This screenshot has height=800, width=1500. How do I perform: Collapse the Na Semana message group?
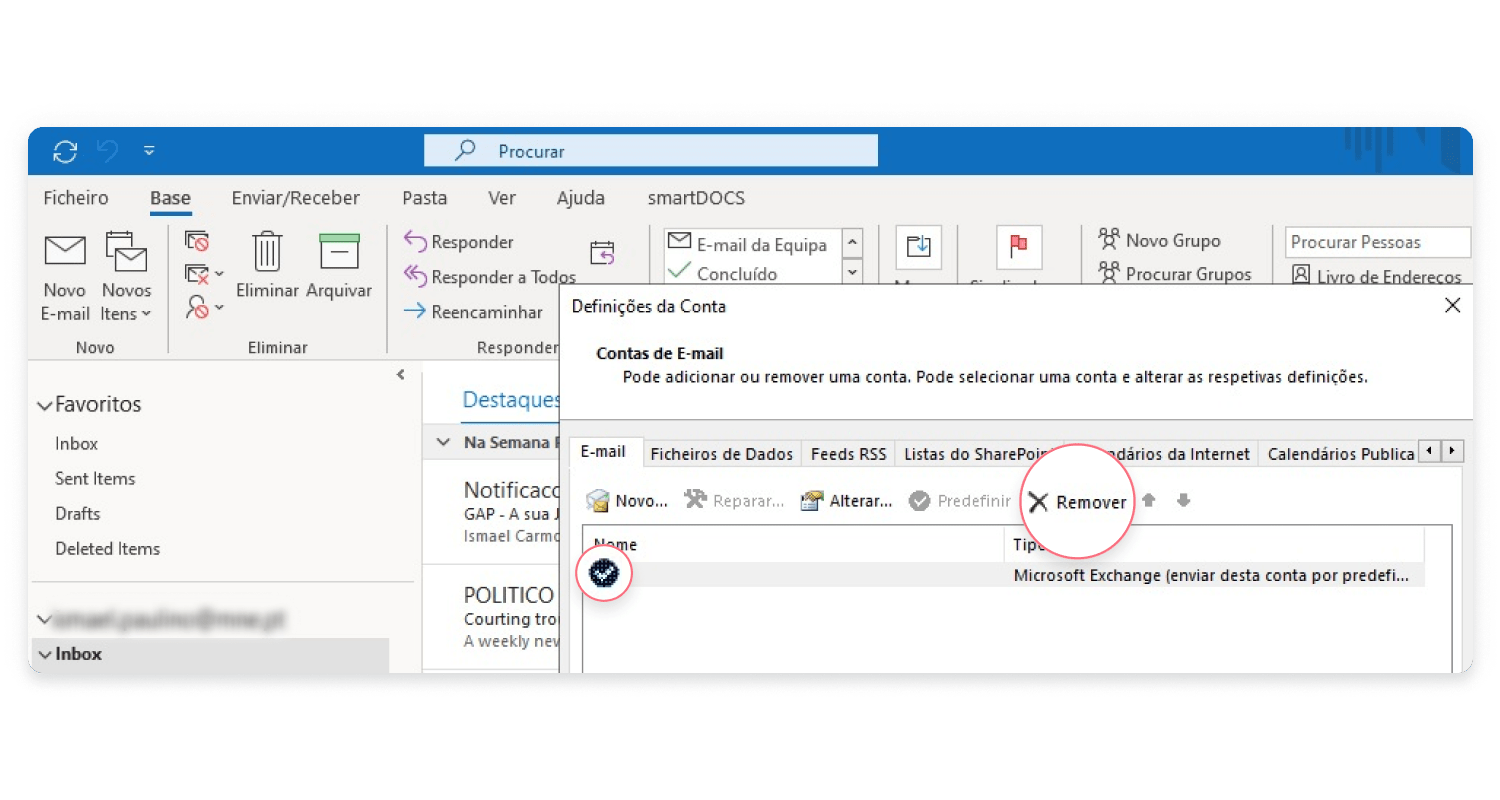pyautogui.click(x=443, y=442)
